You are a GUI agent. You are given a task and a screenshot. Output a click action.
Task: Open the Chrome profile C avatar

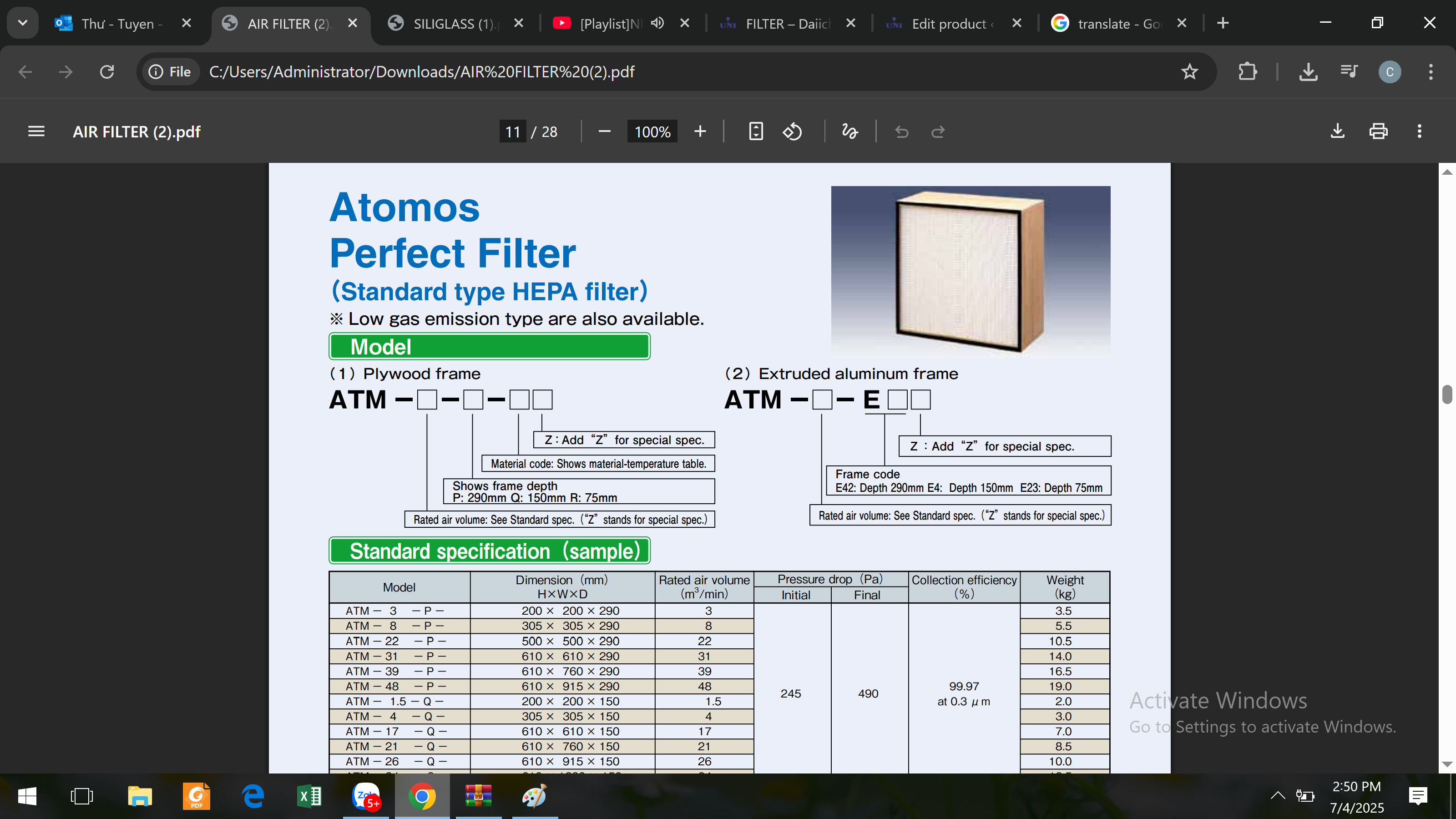coord(1389,72)
